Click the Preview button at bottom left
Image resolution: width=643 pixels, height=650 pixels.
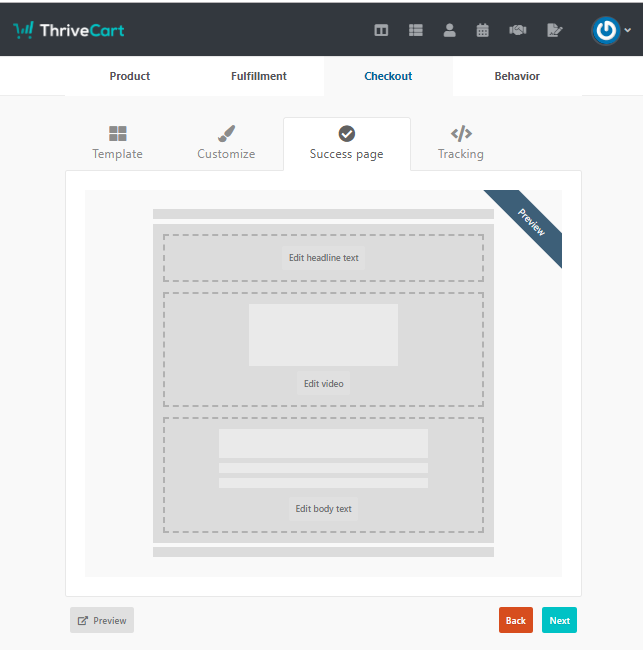click(x=102, y=620)
